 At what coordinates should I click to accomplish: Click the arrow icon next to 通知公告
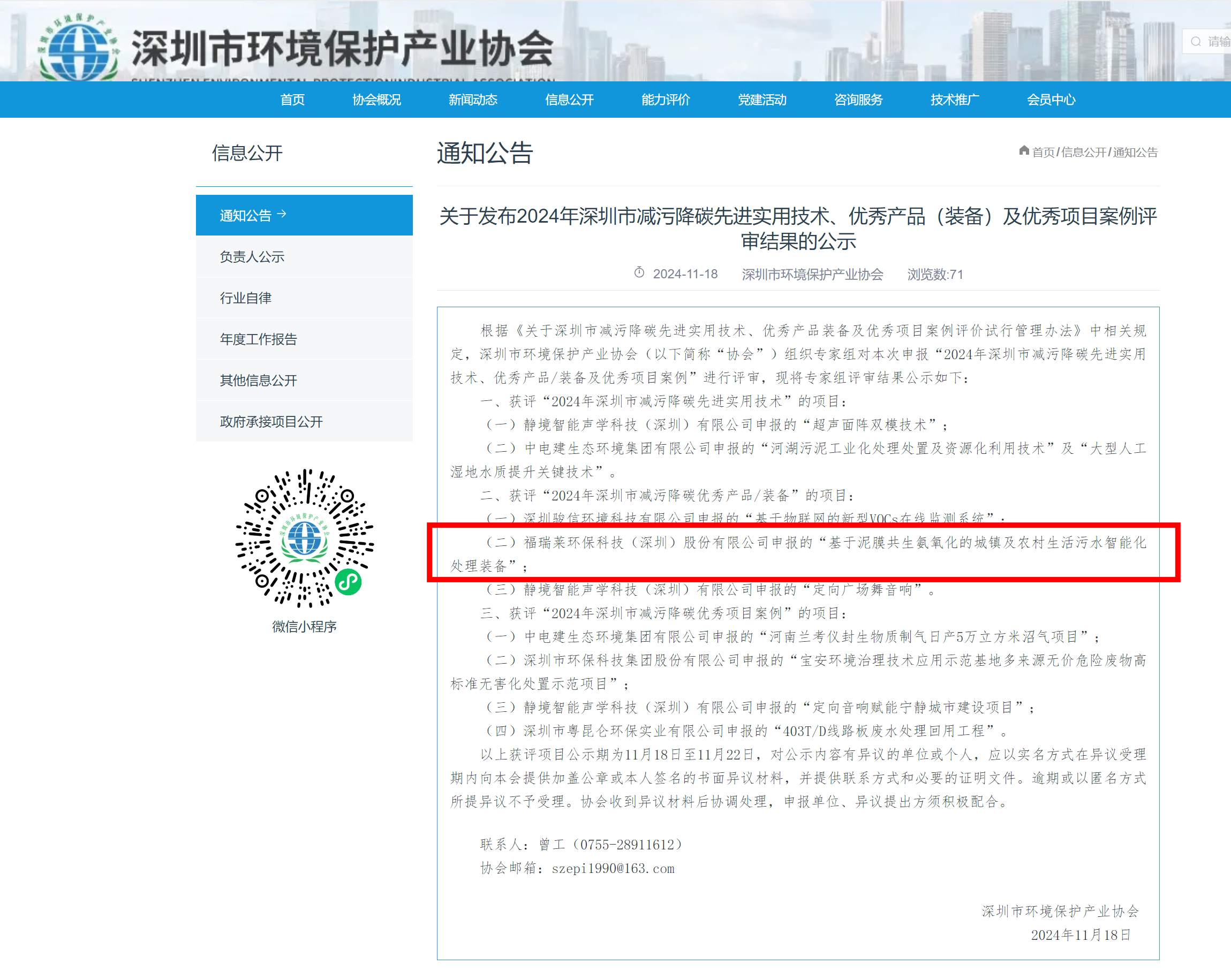282,214
